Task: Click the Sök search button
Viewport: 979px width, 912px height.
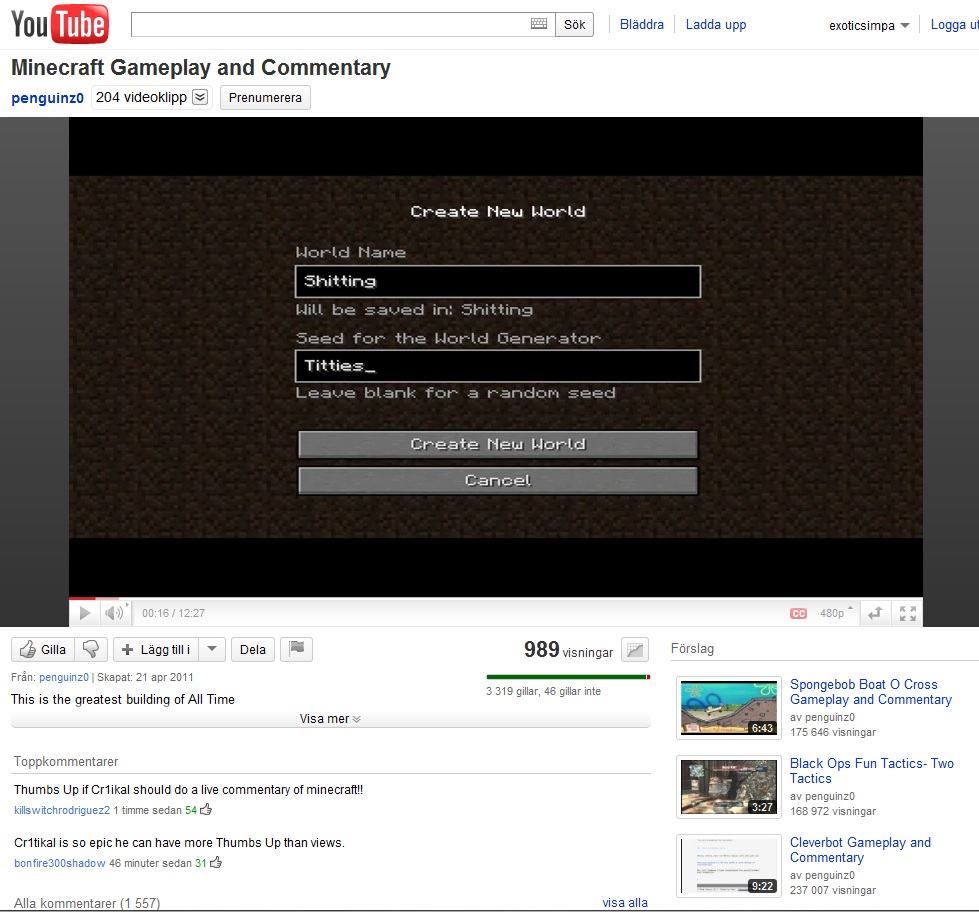Action: click(574, 24)
